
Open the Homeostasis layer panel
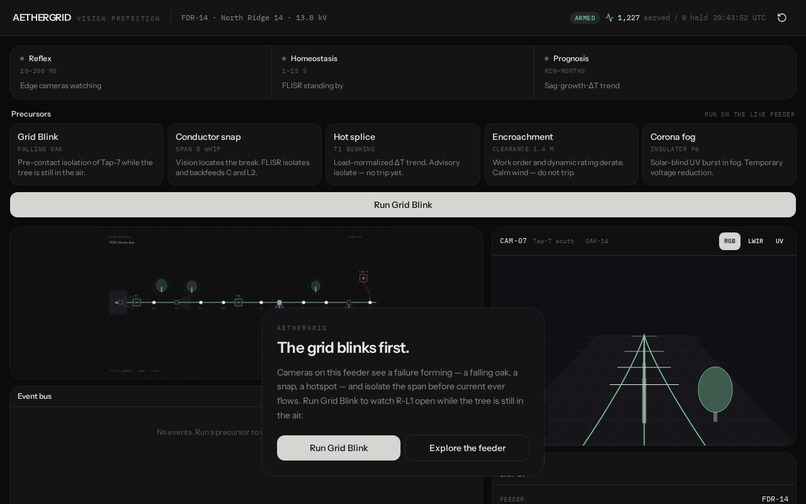403,72
